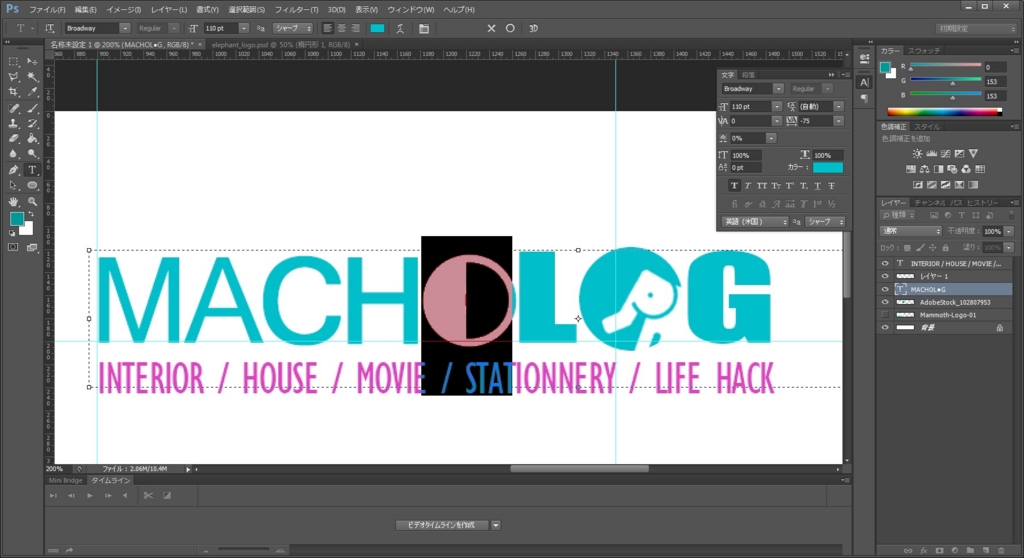Screen dimensions: 1024x558
Task: Show the Mammoth-Logo-01 layer
Action: click(885, 315)
